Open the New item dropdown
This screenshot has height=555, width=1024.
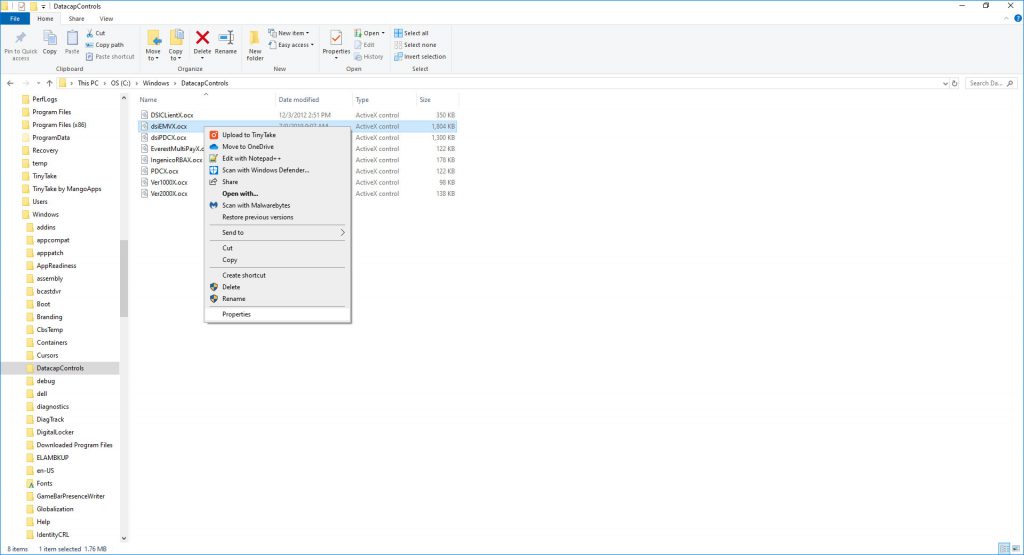(x=289, y=33)
